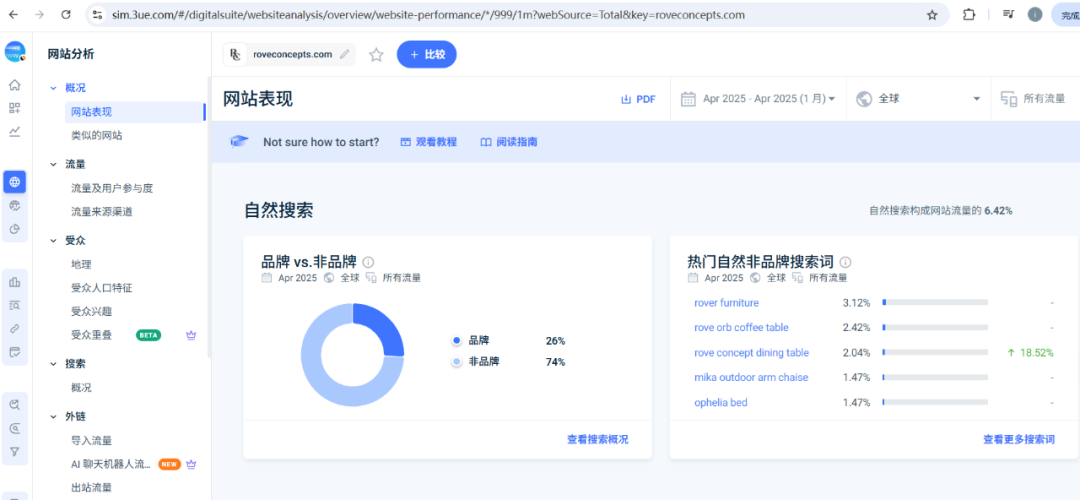Click 查看更多搜索词 link
The height and width of the screenshot is (500, 1080).
click(1019, 439)
